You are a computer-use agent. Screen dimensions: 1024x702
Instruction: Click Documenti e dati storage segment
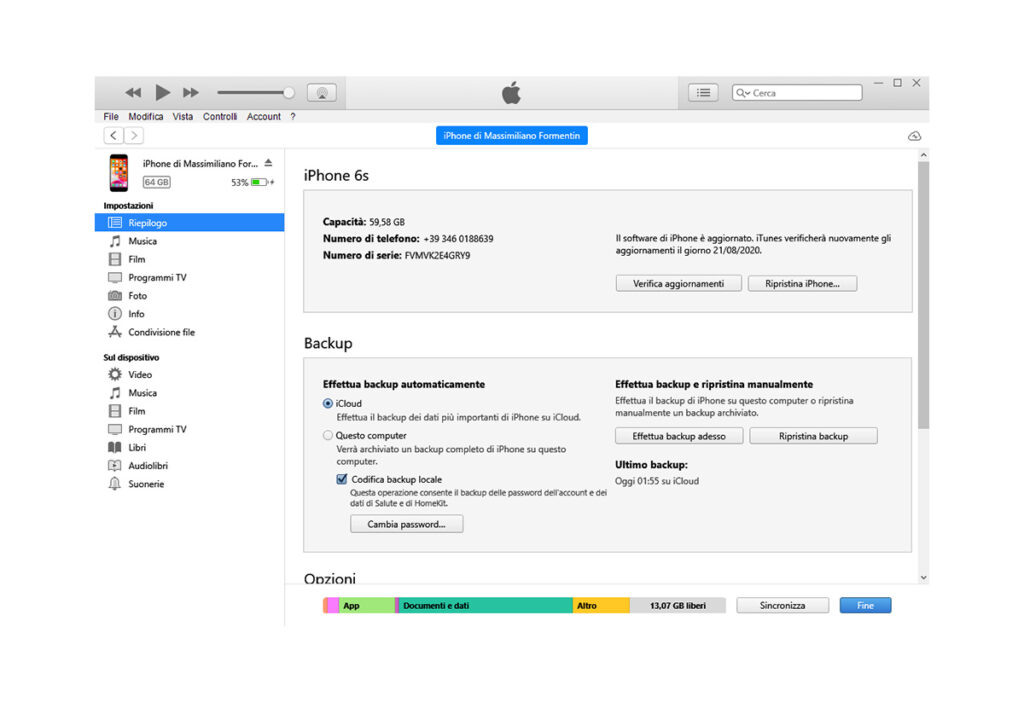[x=485, y=605]
